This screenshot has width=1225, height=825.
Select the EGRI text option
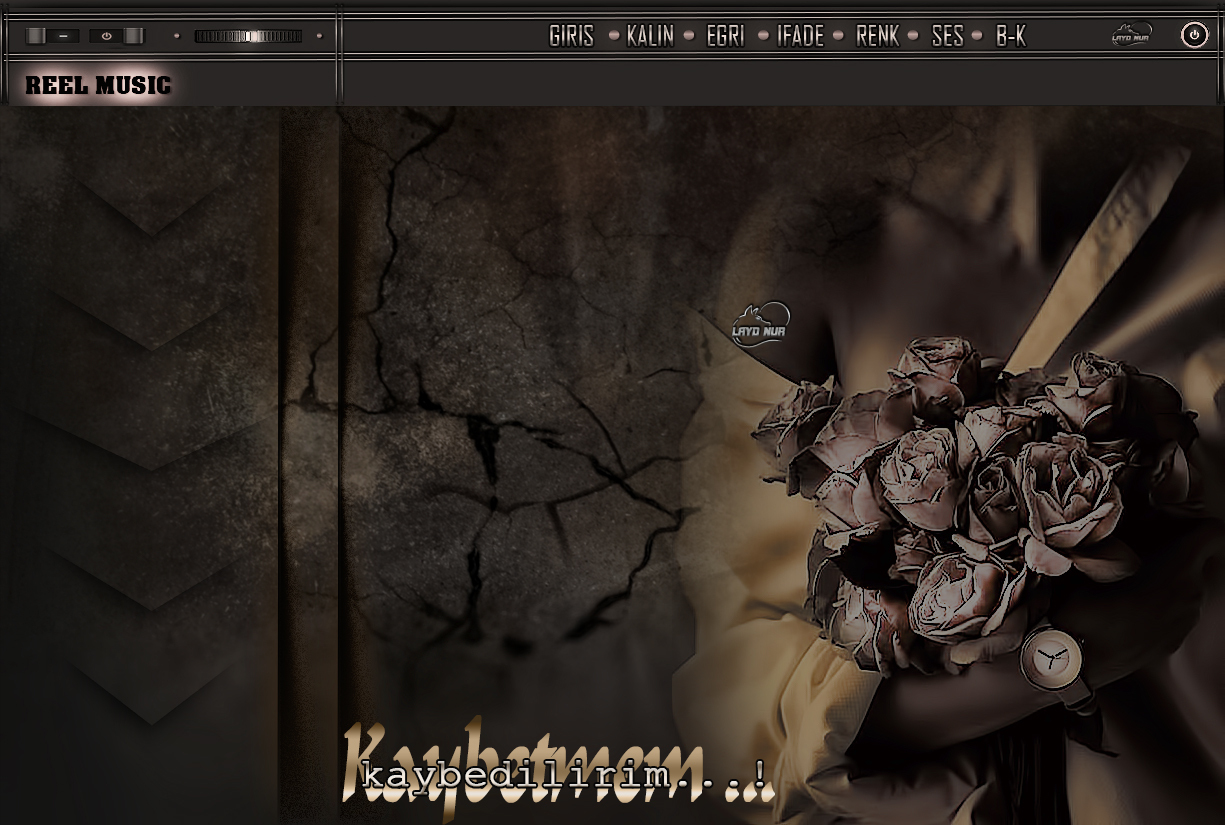click(x=725, y=36)
